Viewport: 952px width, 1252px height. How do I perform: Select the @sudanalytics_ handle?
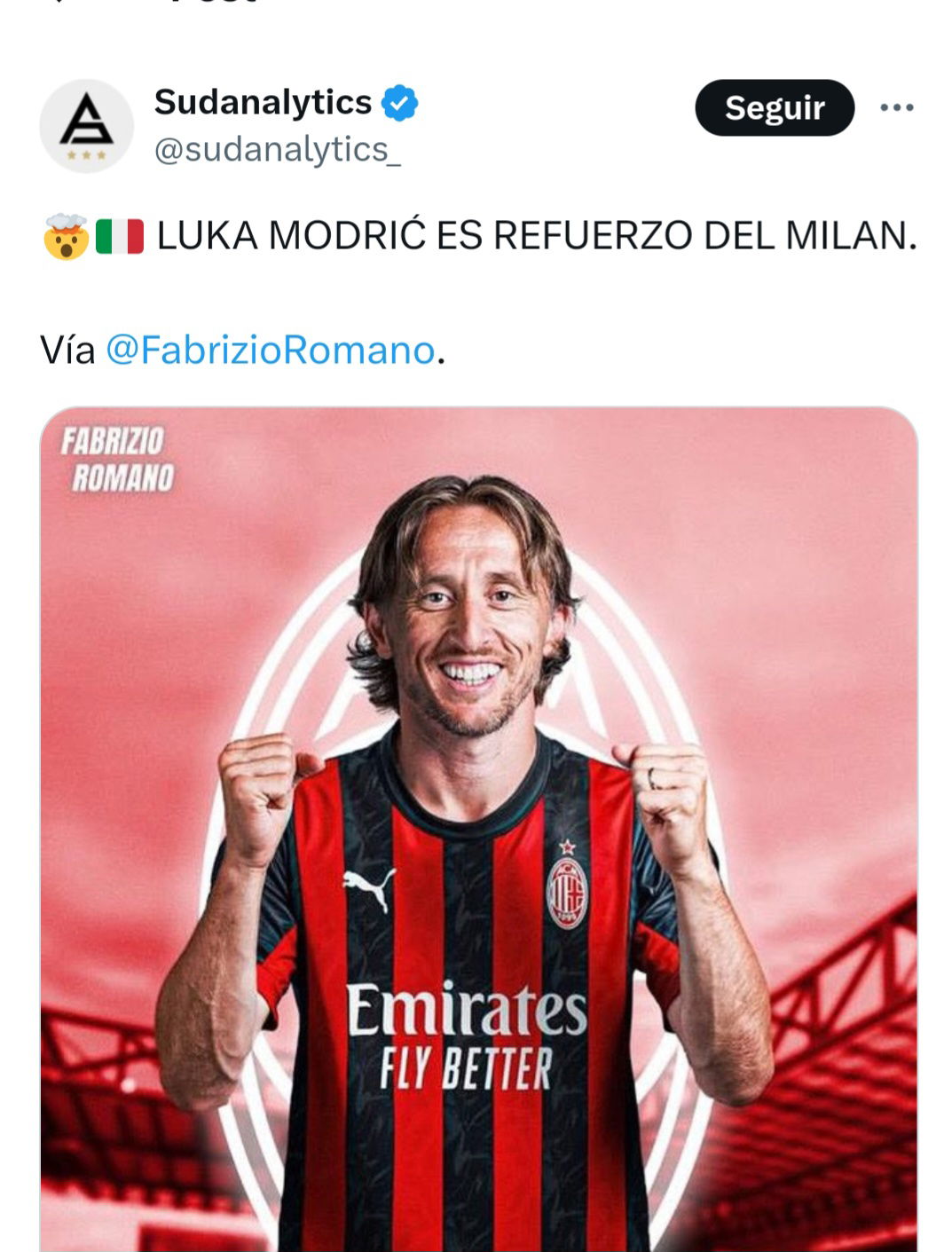click(x=278, y=149)
